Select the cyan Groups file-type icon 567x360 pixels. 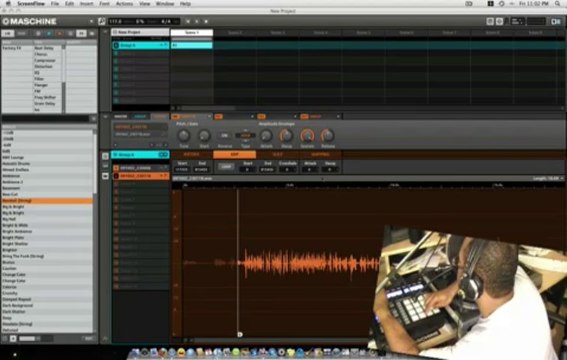(49, 34)
